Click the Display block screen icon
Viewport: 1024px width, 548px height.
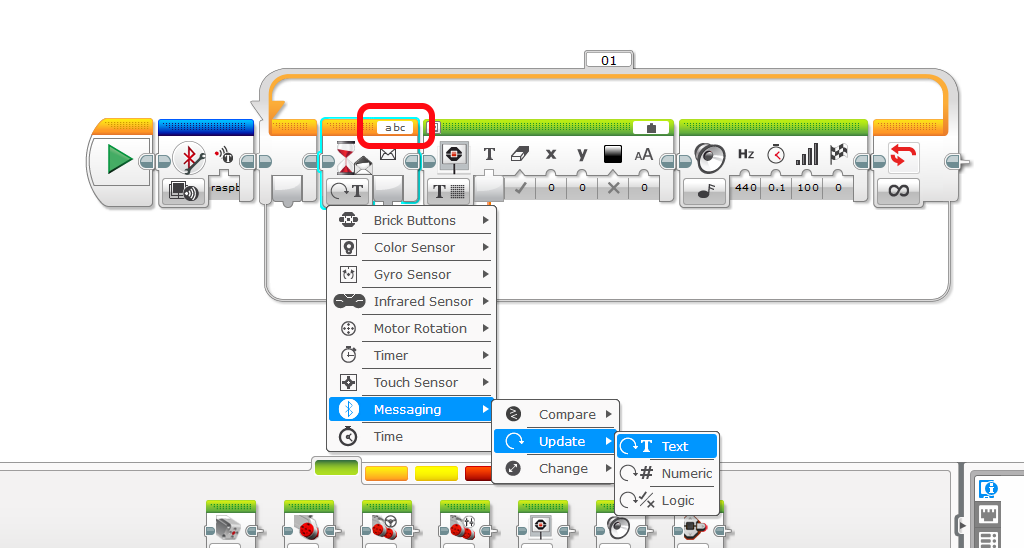pos(454,155)
